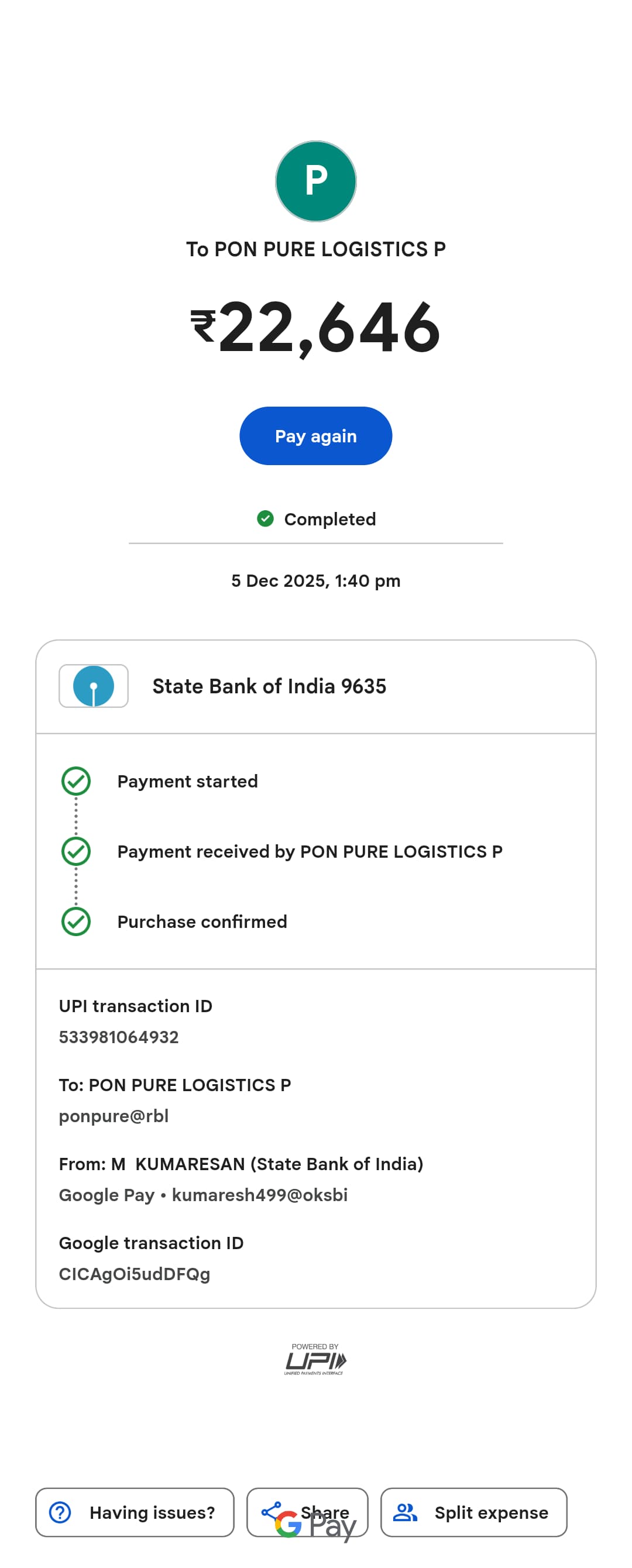The height and width of the screenshot is (1568, 632).
Task: Tap the kumaresh499@oksbi sender UPI address
Action: (259, 1195)
